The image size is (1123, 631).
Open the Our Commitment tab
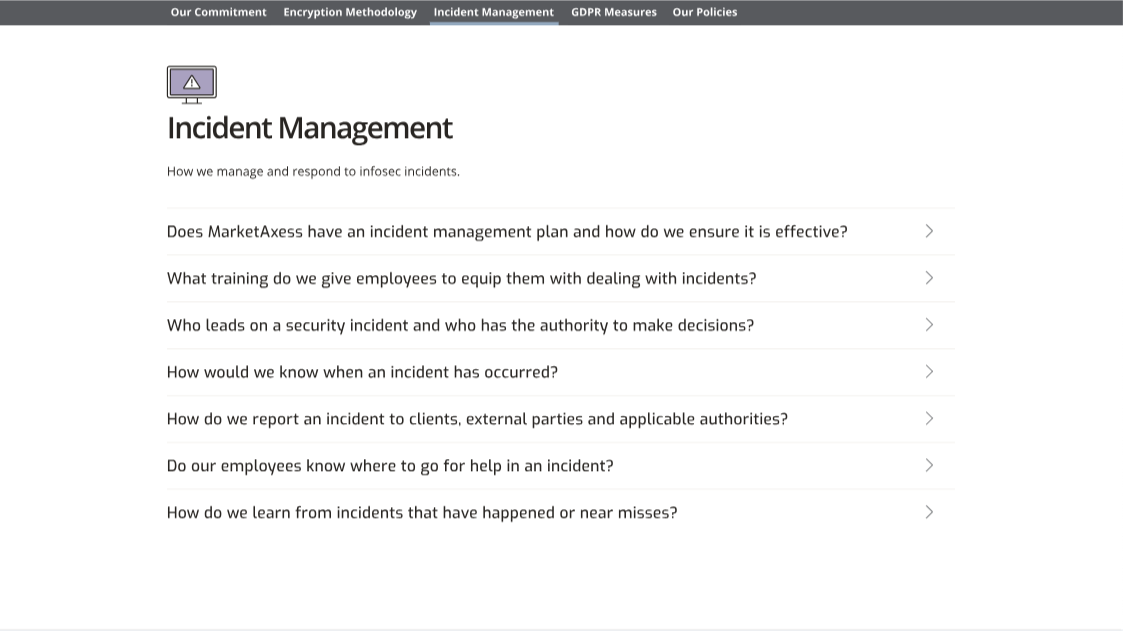click(x=218, y=12)
